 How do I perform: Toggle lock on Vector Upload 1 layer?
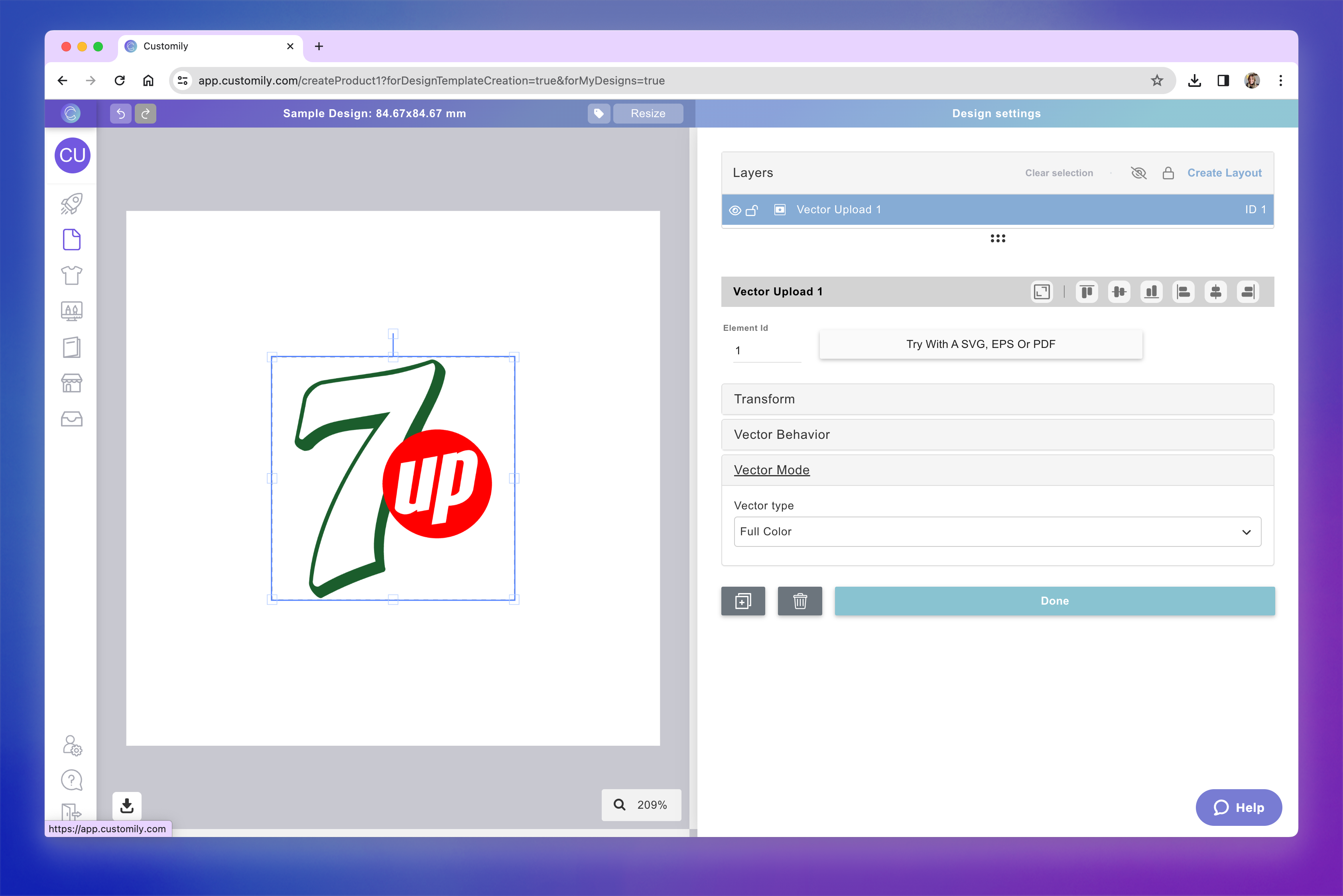752,210
